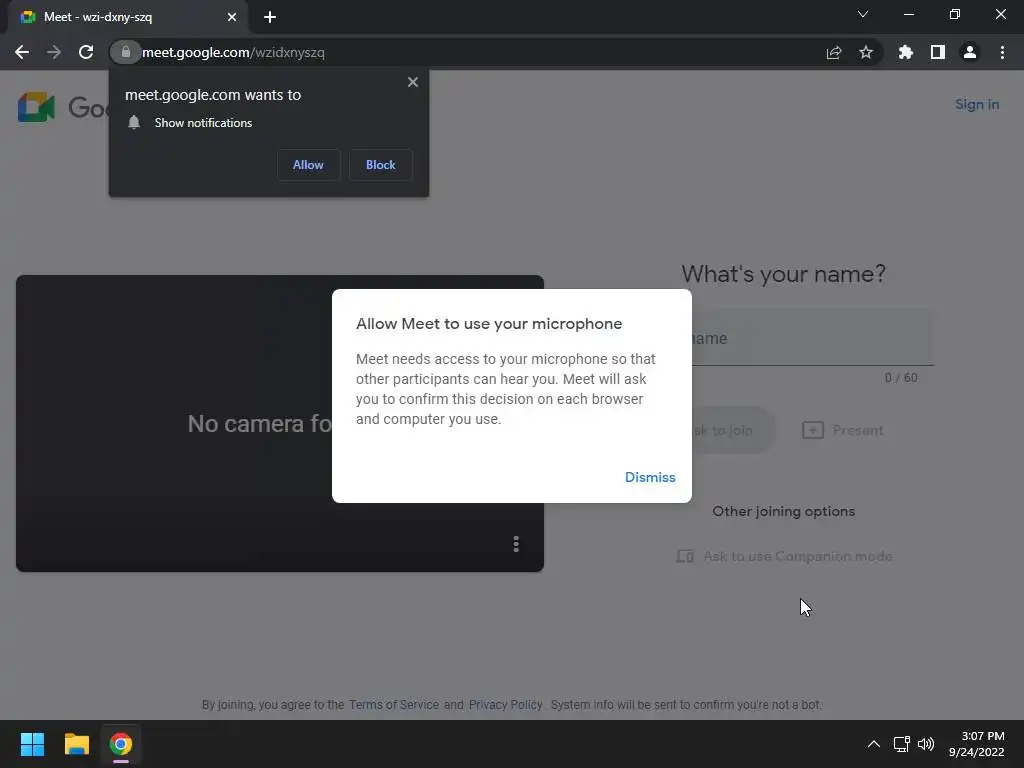Click the your name input field

point(812,338)
